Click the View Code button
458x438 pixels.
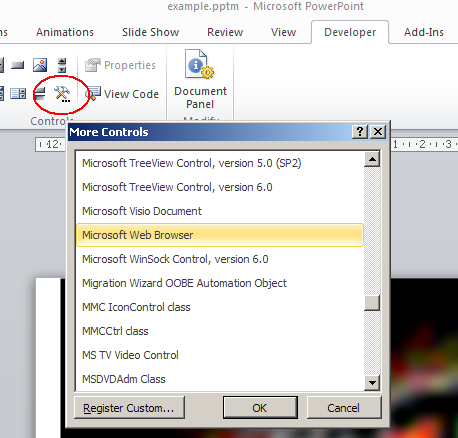(x=122, y=94)
